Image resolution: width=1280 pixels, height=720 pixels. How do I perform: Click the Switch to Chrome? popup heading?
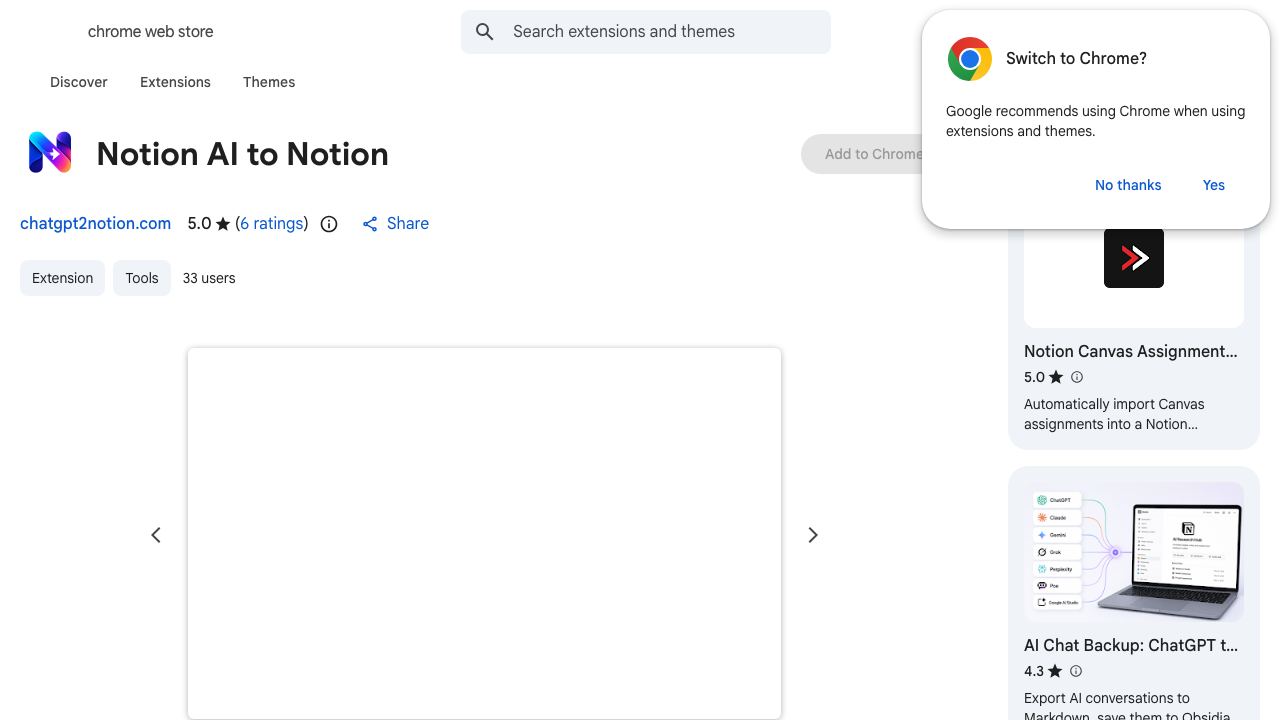coord(1076,59)
